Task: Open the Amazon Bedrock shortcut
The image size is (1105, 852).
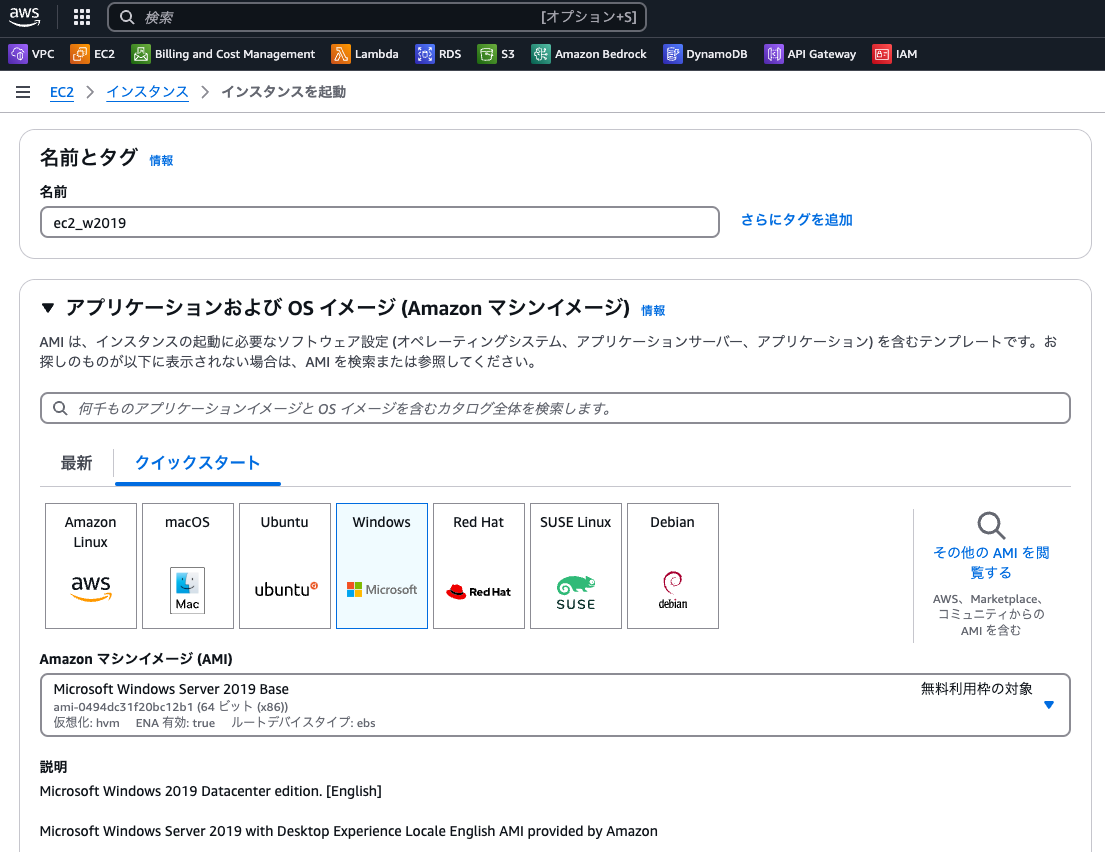Action: coord(588,54)
